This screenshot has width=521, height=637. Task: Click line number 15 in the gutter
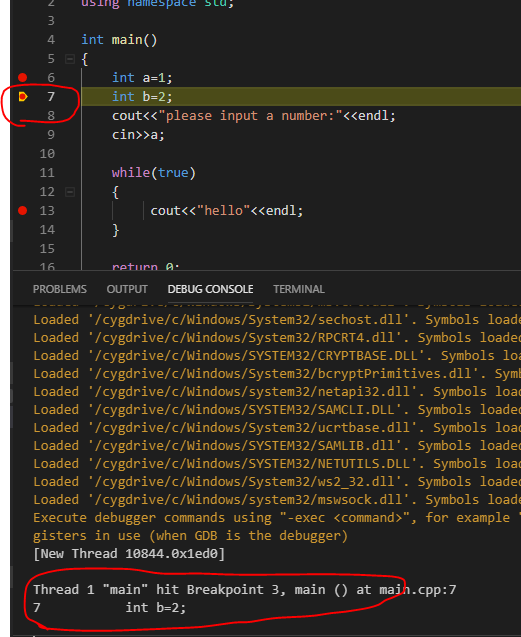[x=47, y=249]
